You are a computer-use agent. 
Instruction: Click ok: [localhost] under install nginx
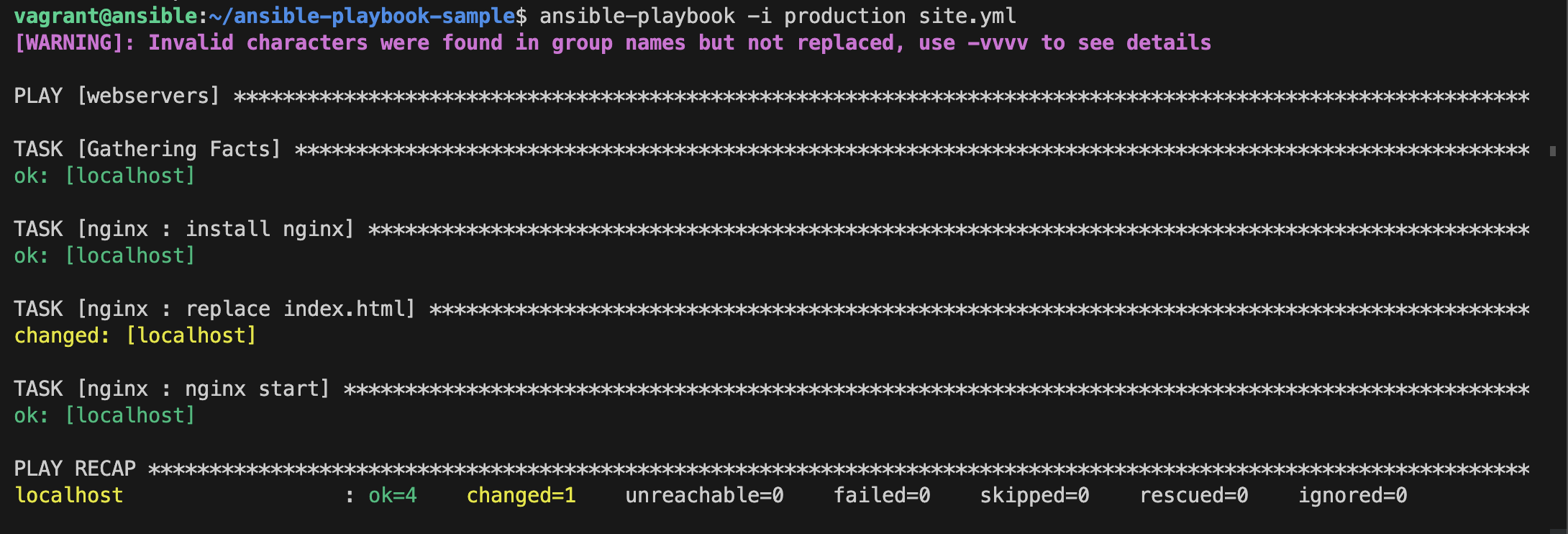105,255
